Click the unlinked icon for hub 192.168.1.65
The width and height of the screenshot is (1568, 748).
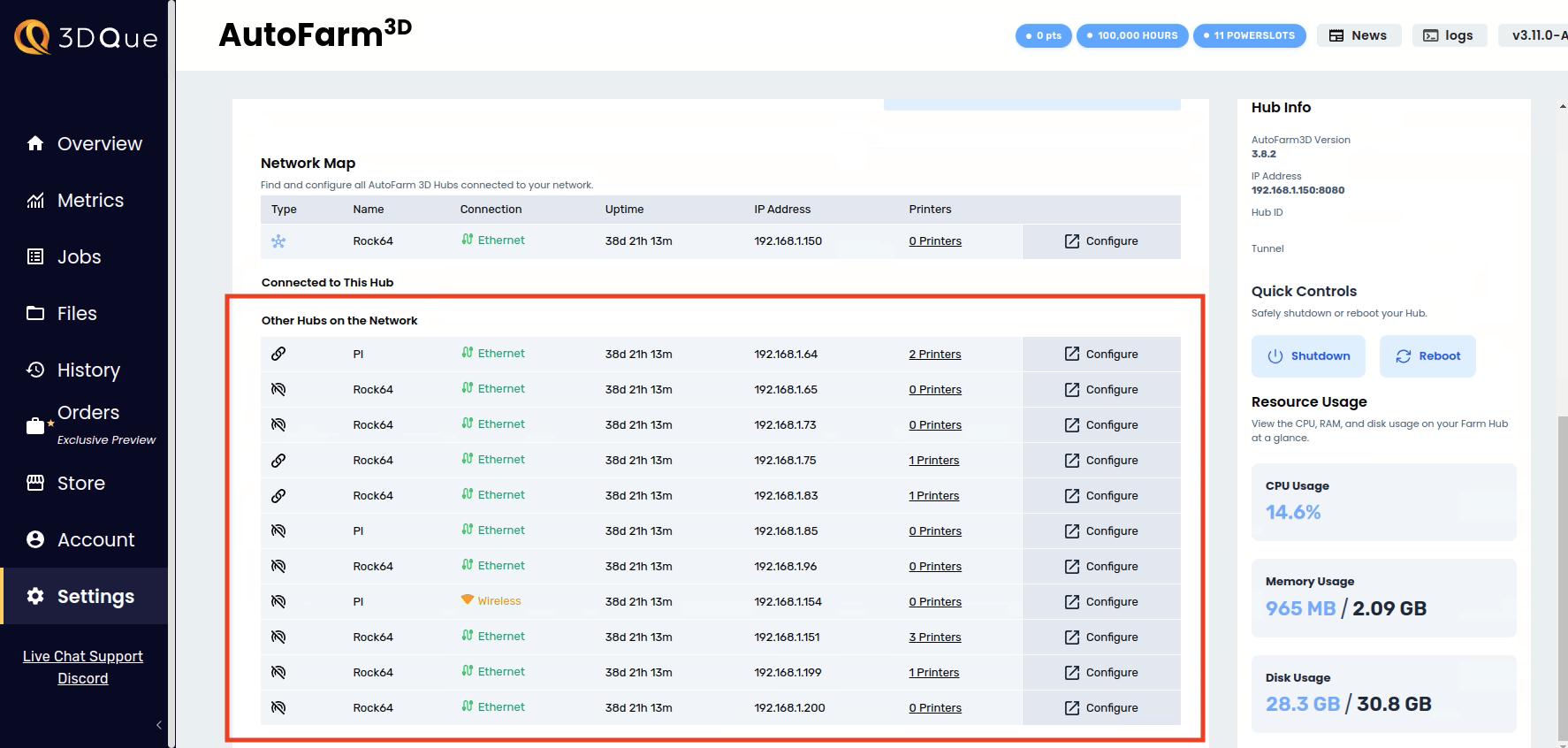[278, 389]
